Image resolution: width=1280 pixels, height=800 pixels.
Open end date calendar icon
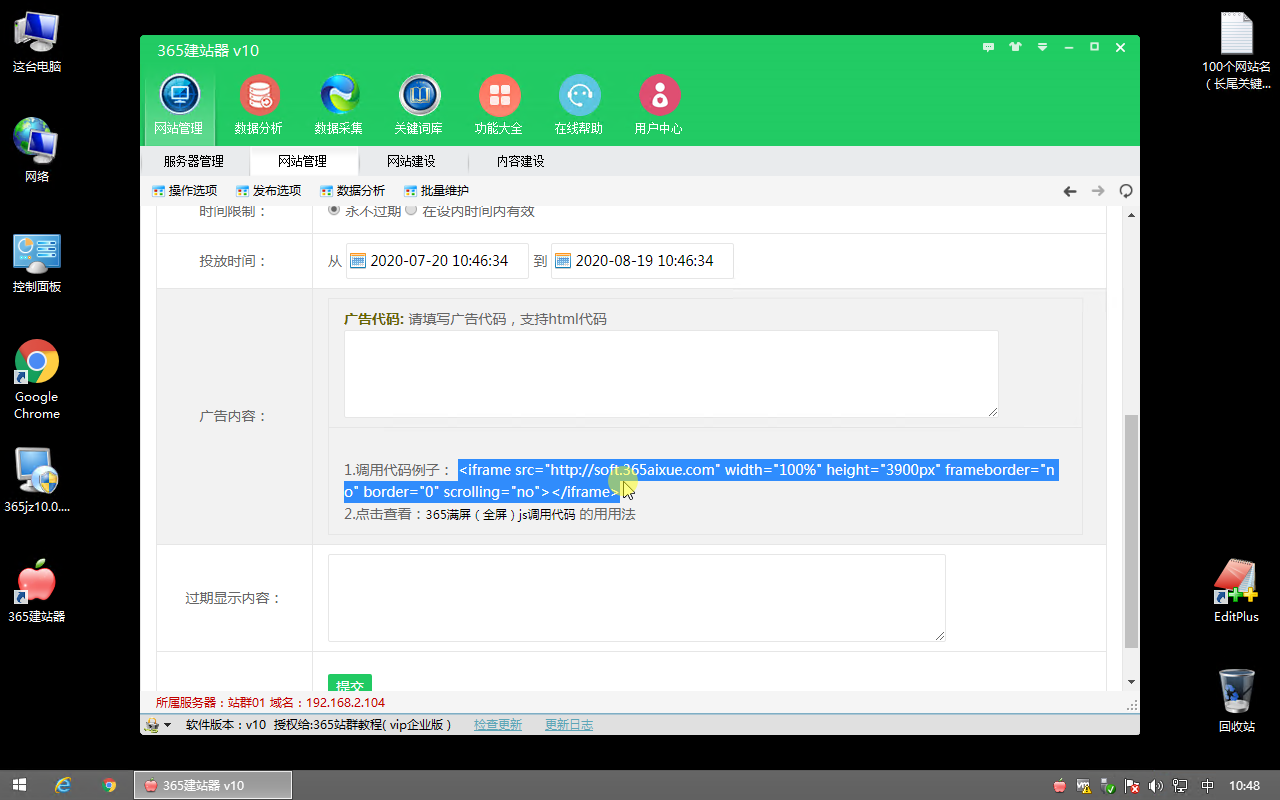tap(563, 261)
